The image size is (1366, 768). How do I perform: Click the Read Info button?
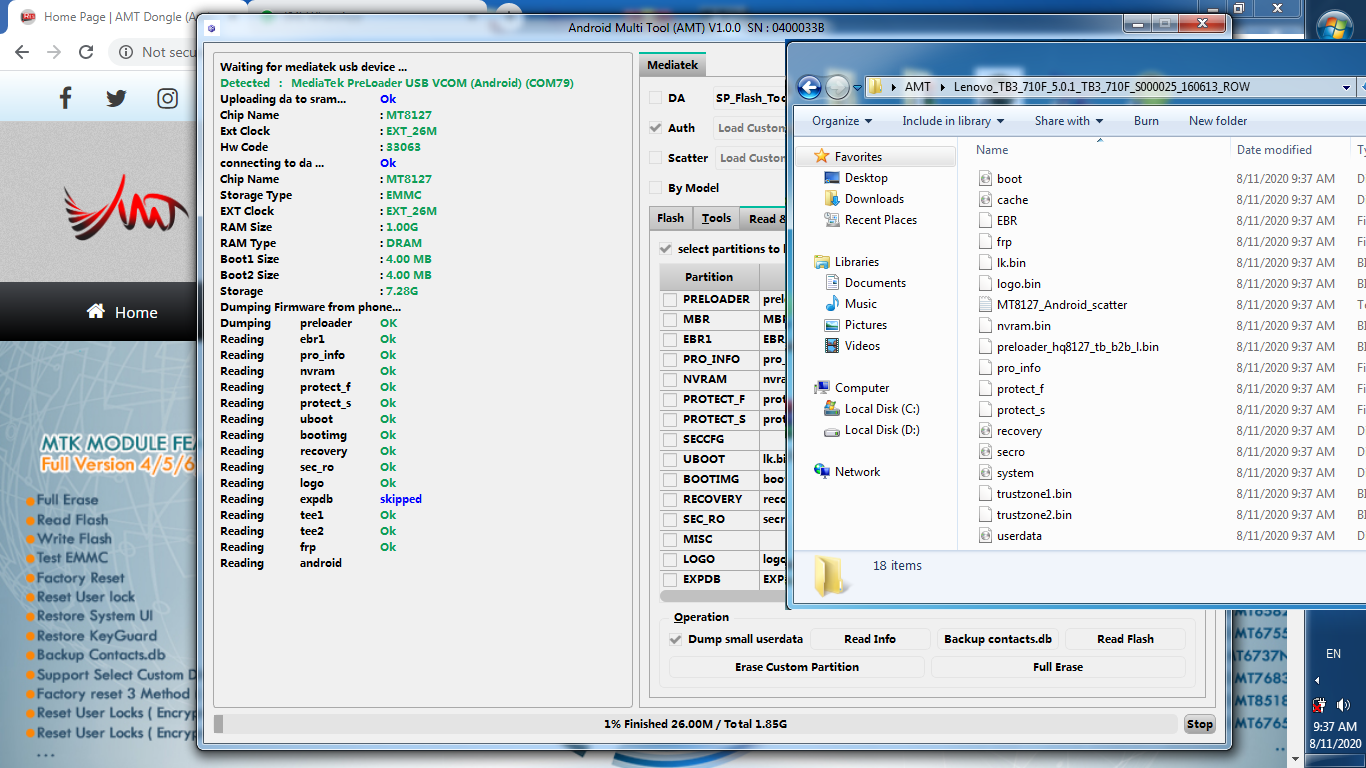point(870,639)
